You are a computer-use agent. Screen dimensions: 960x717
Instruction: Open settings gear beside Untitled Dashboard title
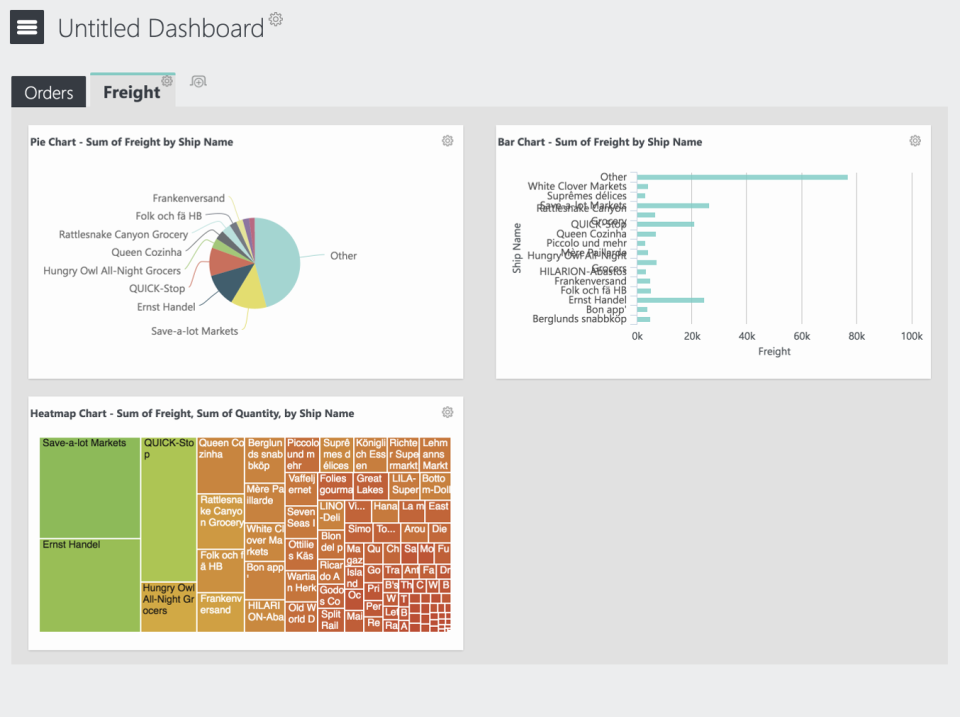click(274, 18)
